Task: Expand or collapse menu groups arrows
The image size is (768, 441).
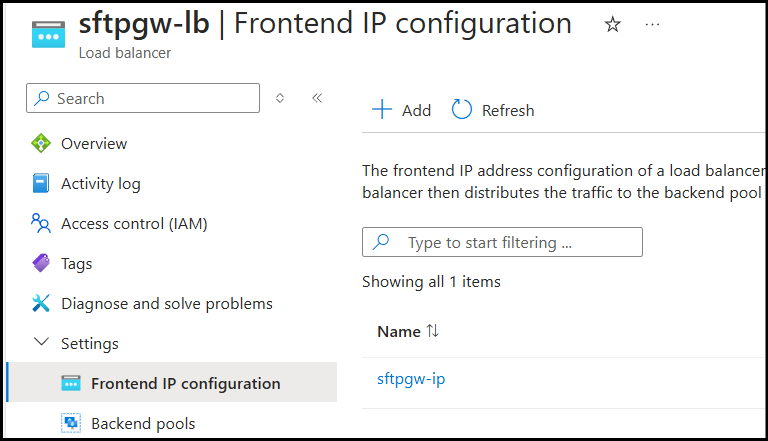Action: (x=280, y=98)
